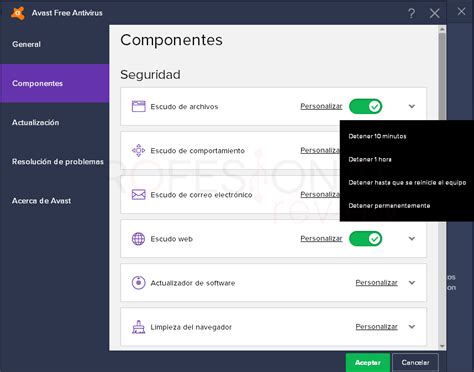
Task: Click the Seguridad section heading
Action: point(150,75)
